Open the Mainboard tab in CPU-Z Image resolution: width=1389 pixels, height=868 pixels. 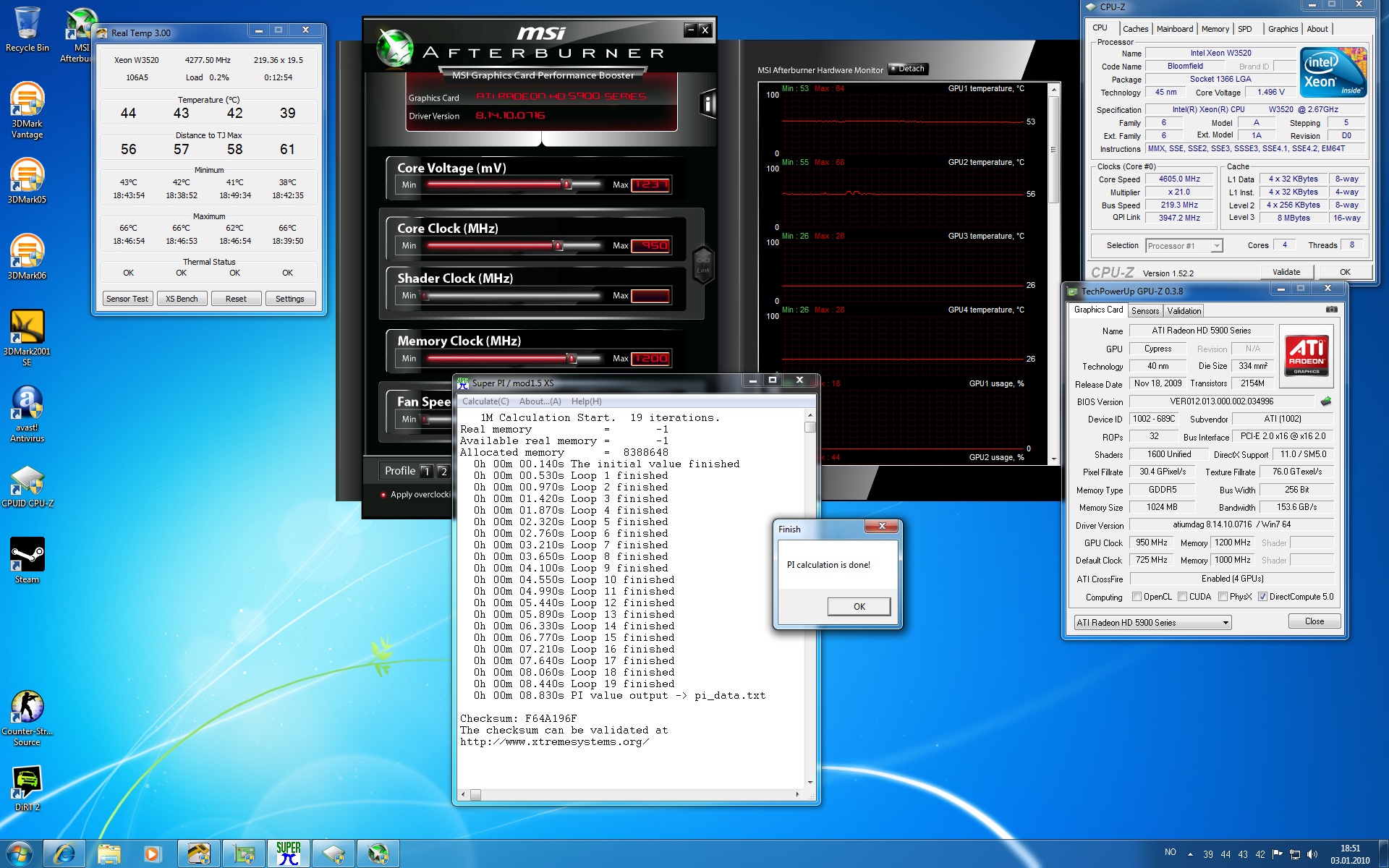pyautogui.click(x=1175, y=29)
